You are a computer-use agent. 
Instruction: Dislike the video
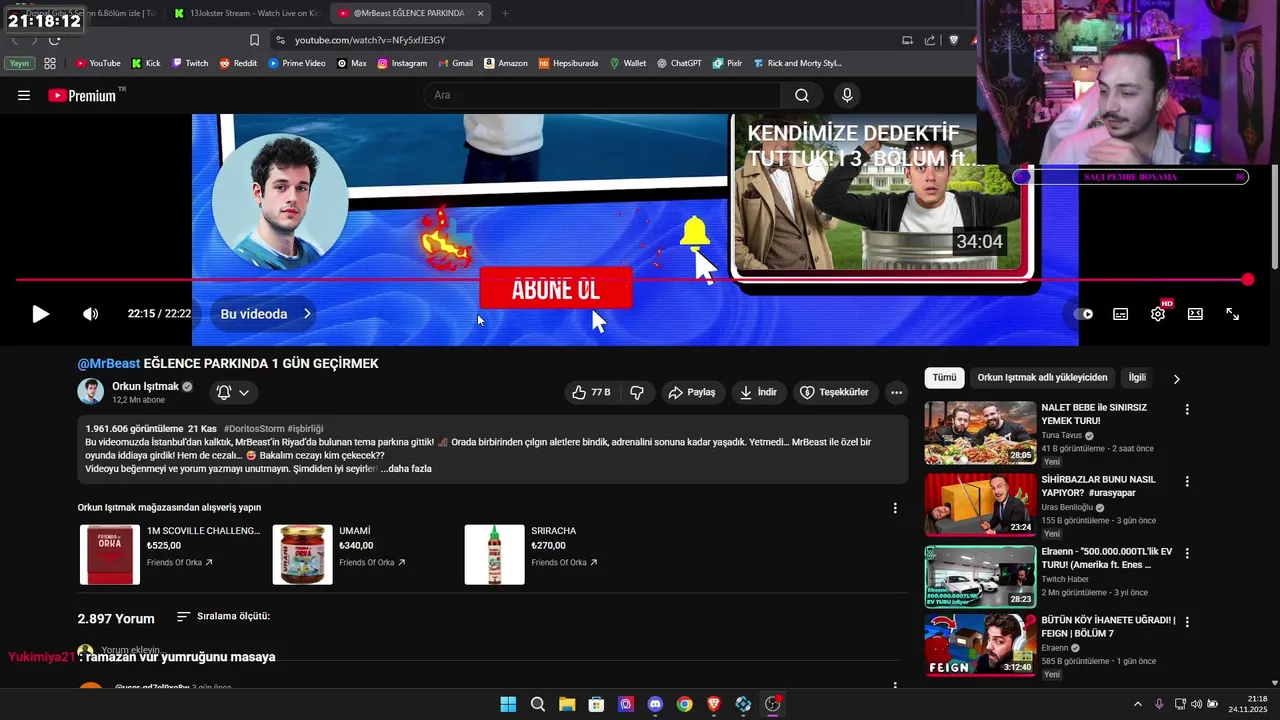(637, 392)
